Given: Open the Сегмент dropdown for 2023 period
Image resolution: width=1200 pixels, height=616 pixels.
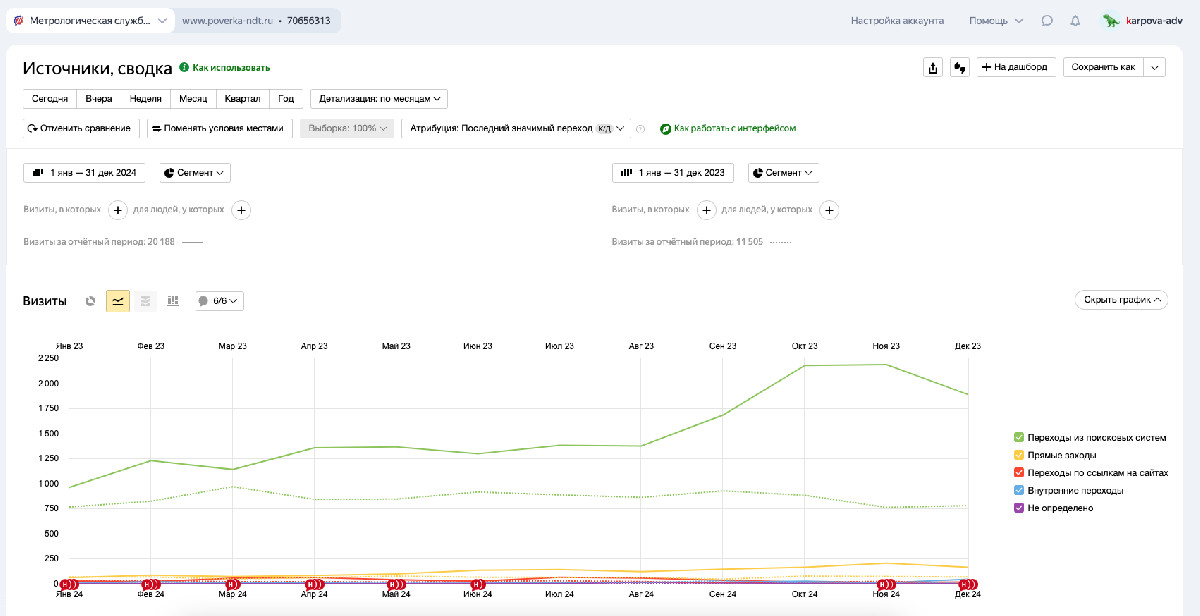Looking at the screenshot, I should tap(784, 173).
